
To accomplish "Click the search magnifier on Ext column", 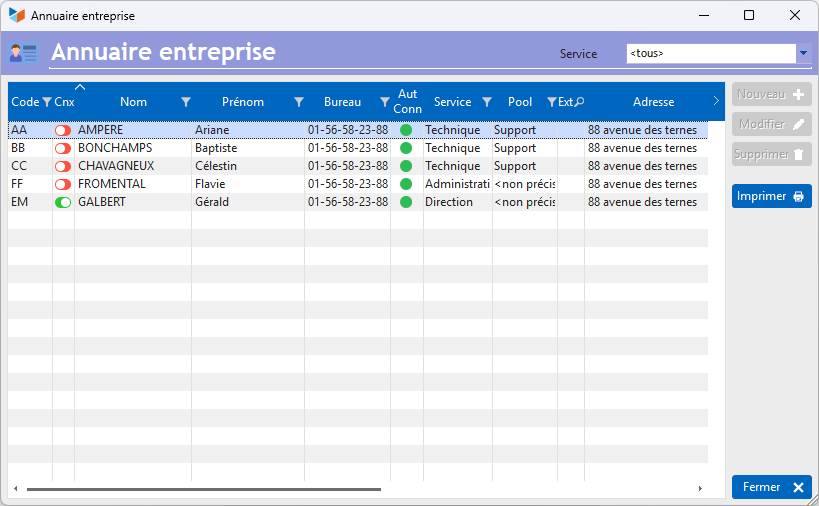I will click(x=579, y=102).
